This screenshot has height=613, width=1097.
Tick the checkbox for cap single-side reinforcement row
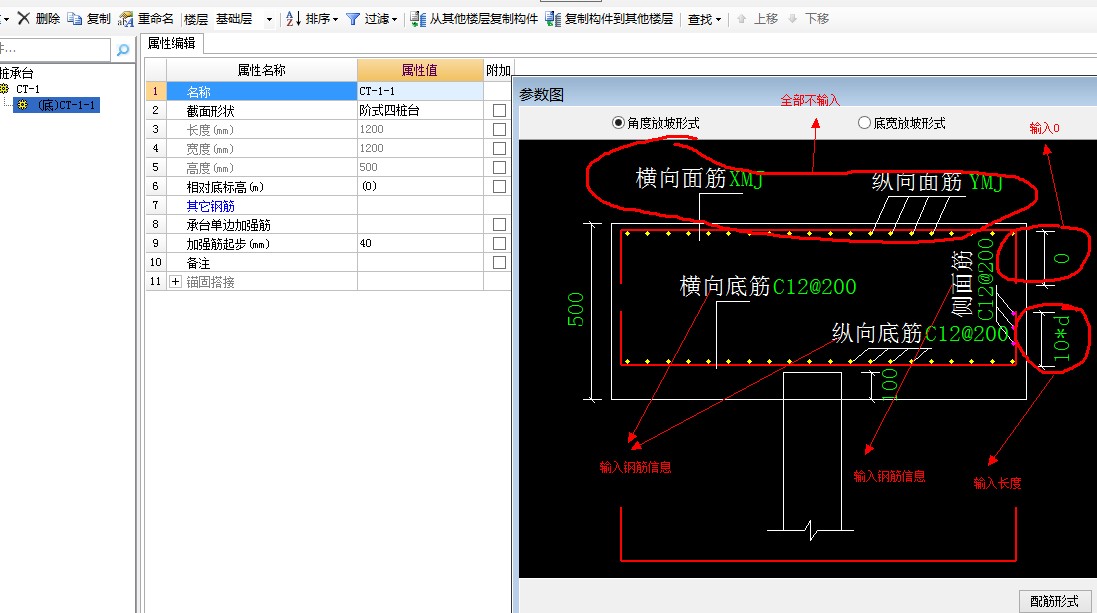(x=499, y=225)
